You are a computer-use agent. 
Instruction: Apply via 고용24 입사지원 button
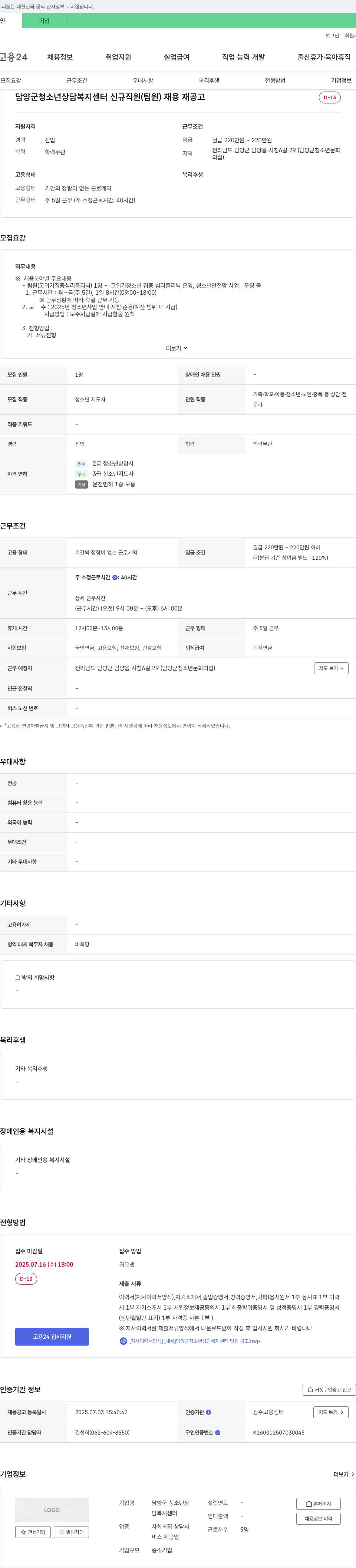52,1337
